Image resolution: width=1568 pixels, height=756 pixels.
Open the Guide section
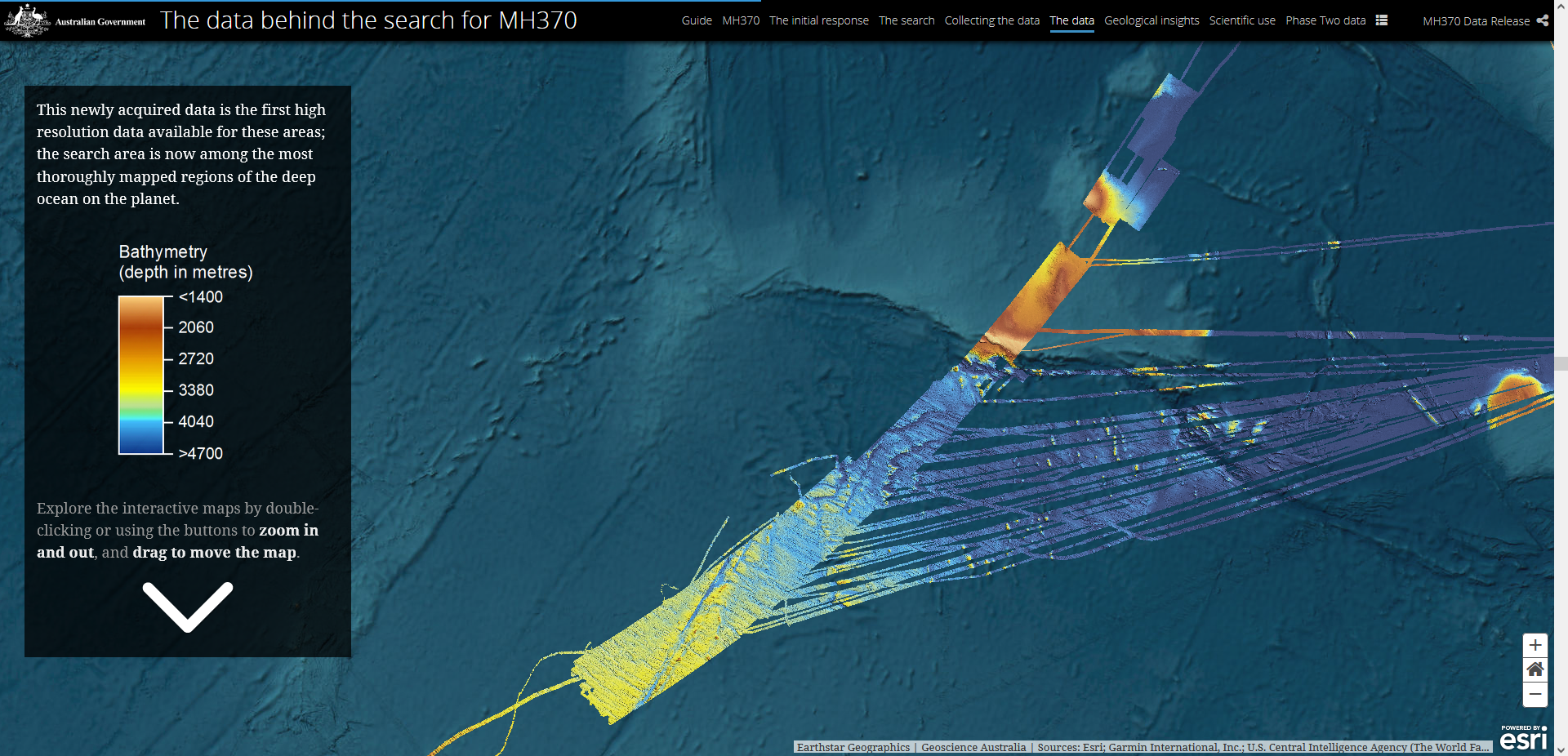pos(697,20)
